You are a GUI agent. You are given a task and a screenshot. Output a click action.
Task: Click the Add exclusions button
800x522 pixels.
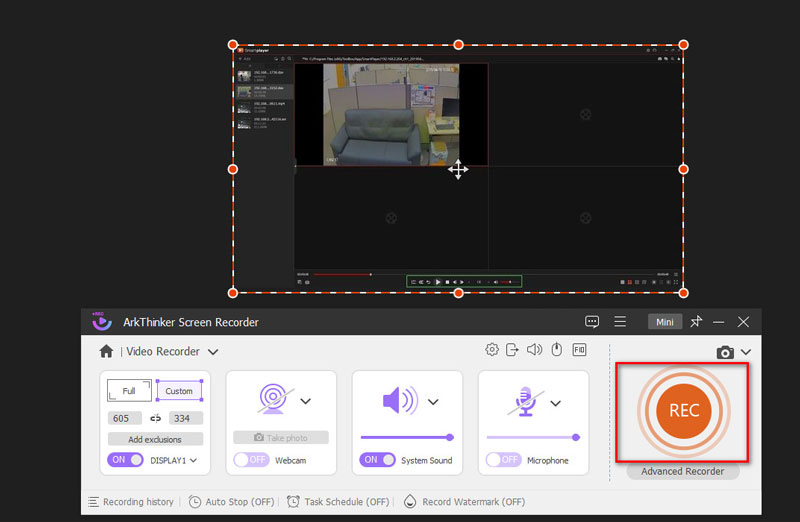pyautogui.click(x=155, y=439)
